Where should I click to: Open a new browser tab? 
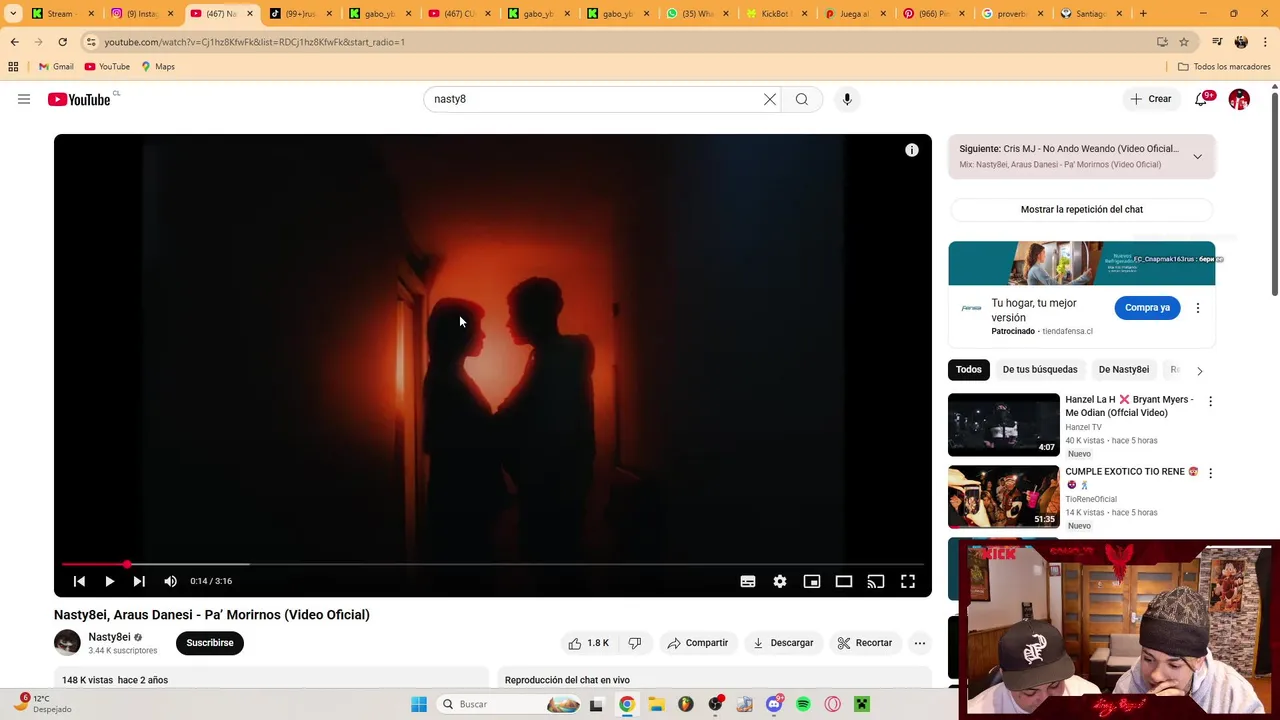[1143, 14]
